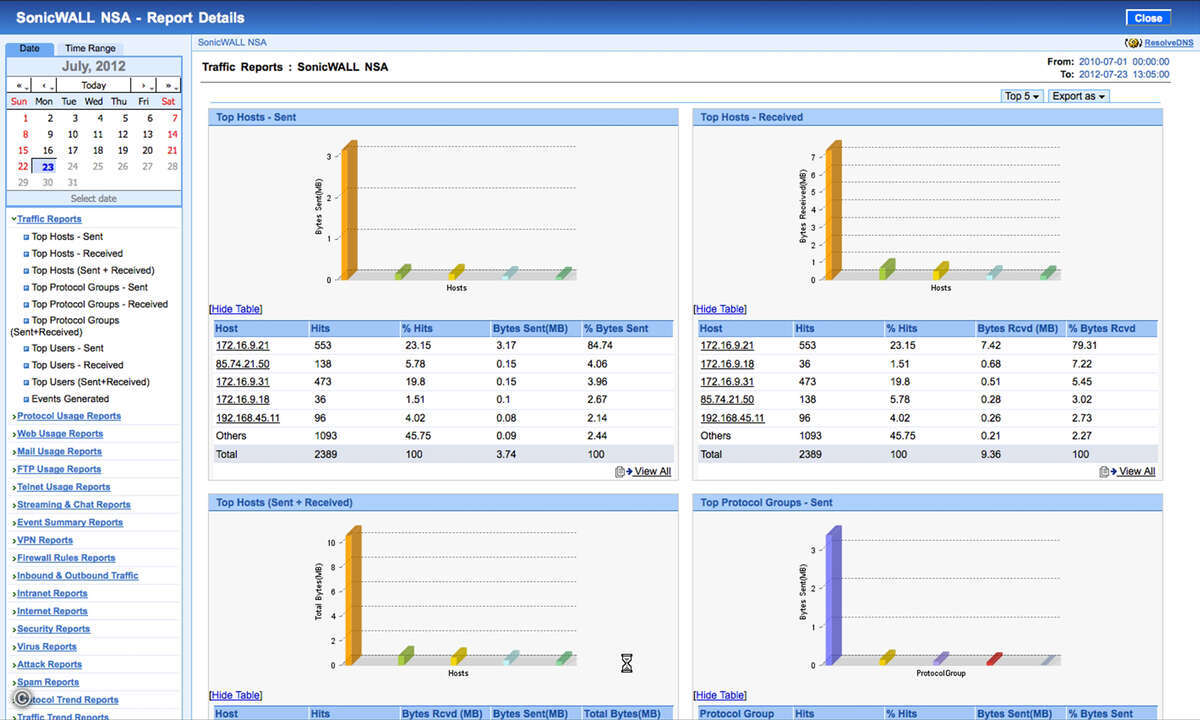Screen dimensions: 1200x720
Task: Open Inbound & Outbound Traffic link
Action: (x=77, y=576)
